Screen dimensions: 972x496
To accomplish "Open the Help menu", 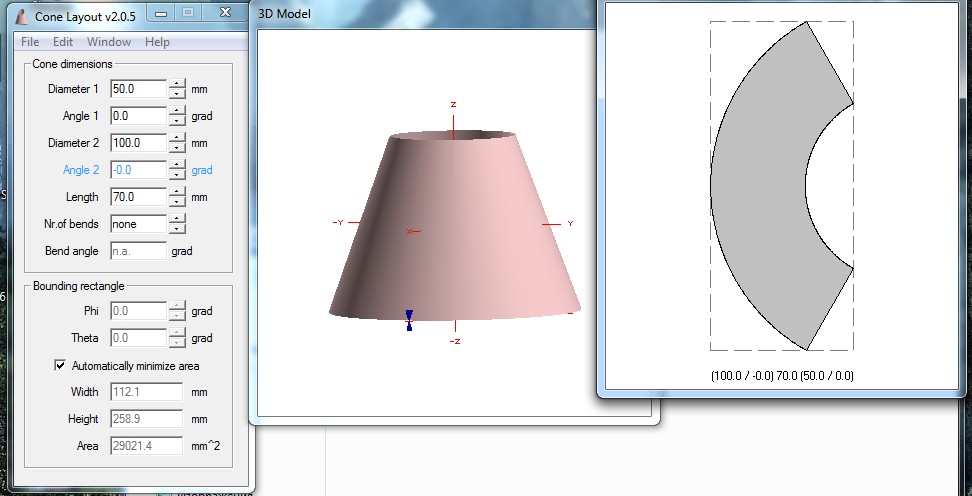I will [157, 42].
